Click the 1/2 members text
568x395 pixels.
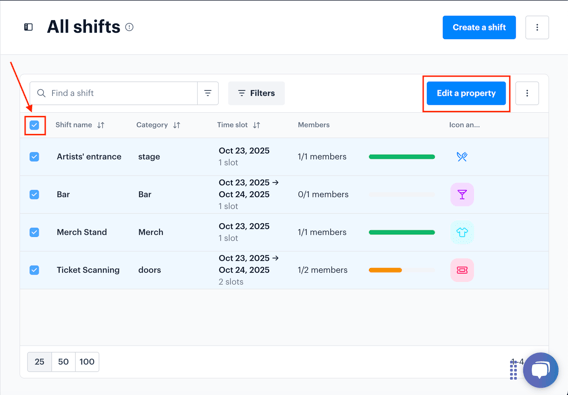(x=322, y=270)
